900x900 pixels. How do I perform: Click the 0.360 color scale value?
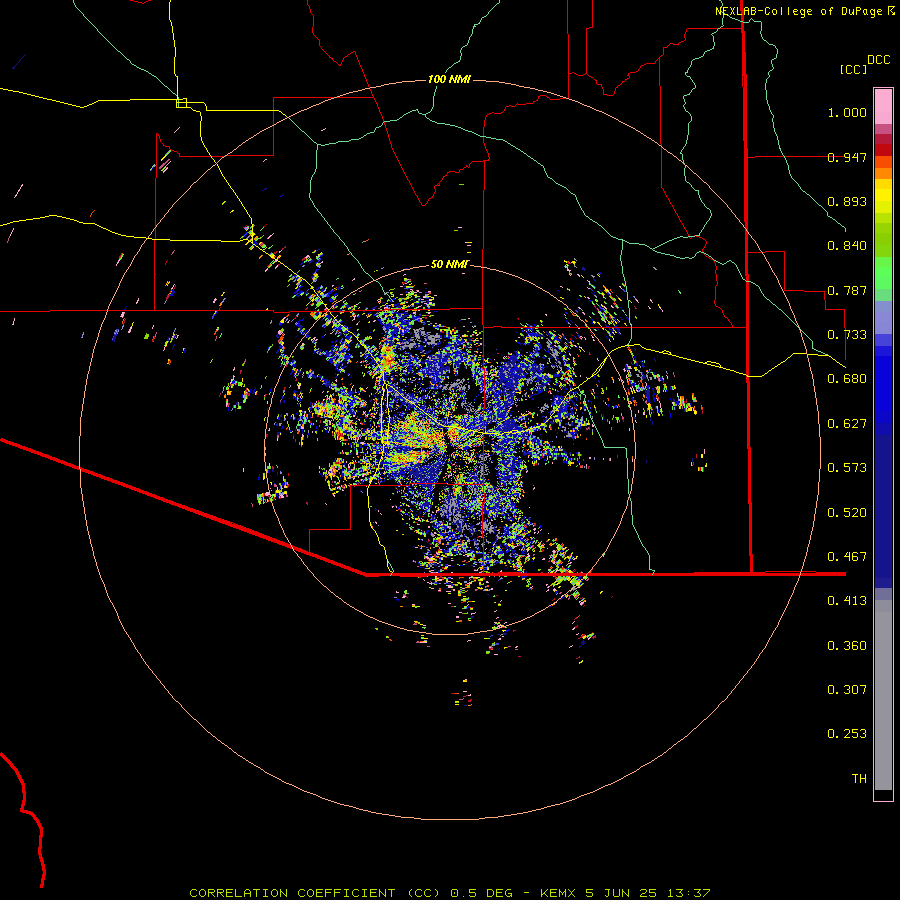pyautogui.click(x=847, y=646)
